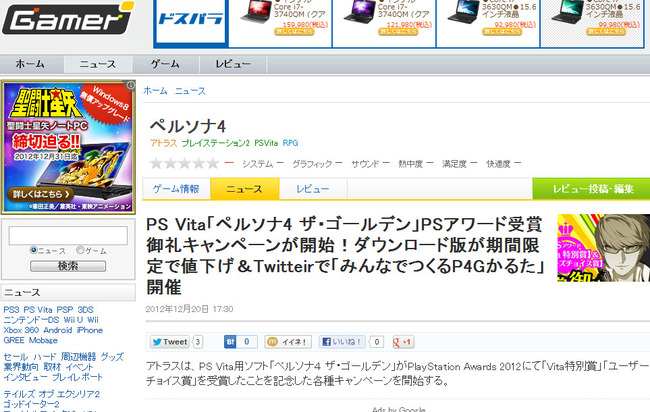The height and width of the screenshot is (412, 650).
Task: Click the green レビュー投稿・編集 button
Action: click(x=591, y=189)
